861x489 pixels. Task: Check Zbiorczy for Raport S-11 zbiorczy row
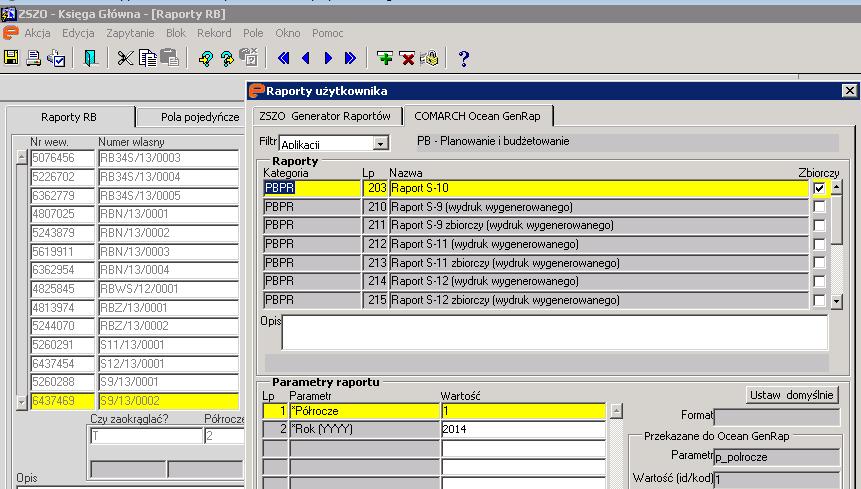(x=819, y=263)
